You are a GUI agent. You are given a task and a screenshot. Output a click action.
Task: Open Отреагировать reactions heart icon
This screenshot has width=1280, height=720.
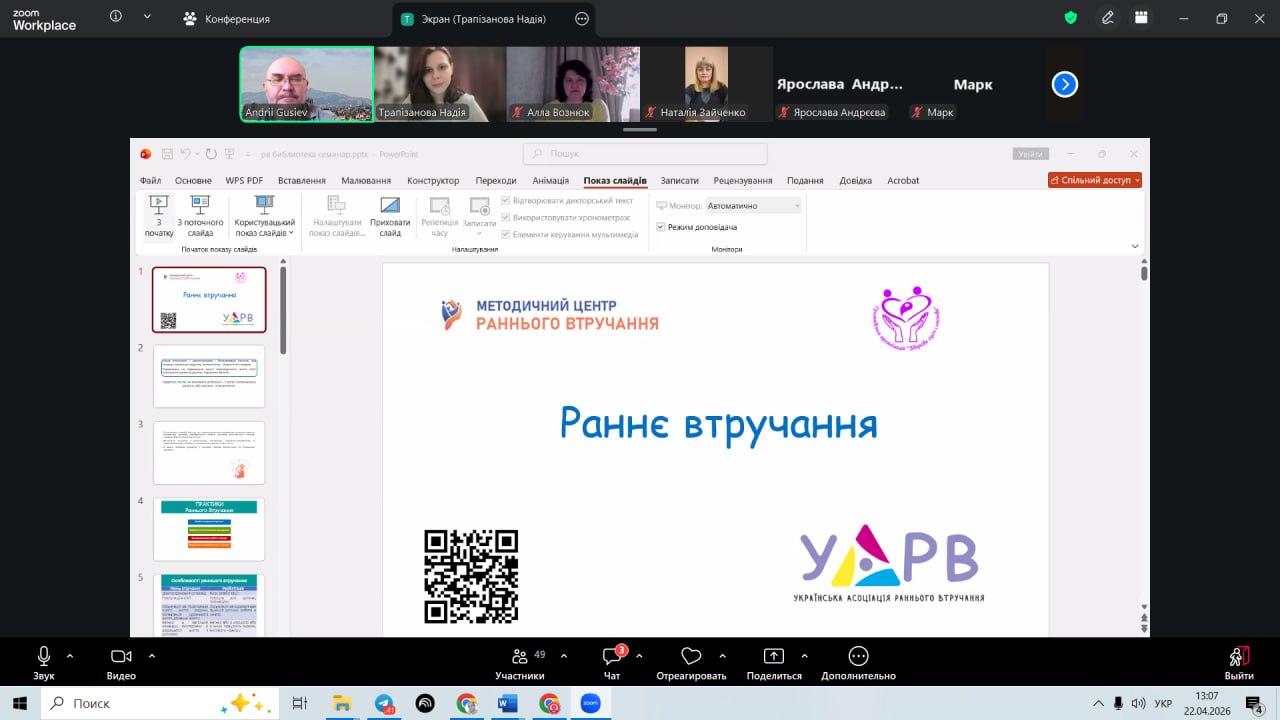coord(691,656)
